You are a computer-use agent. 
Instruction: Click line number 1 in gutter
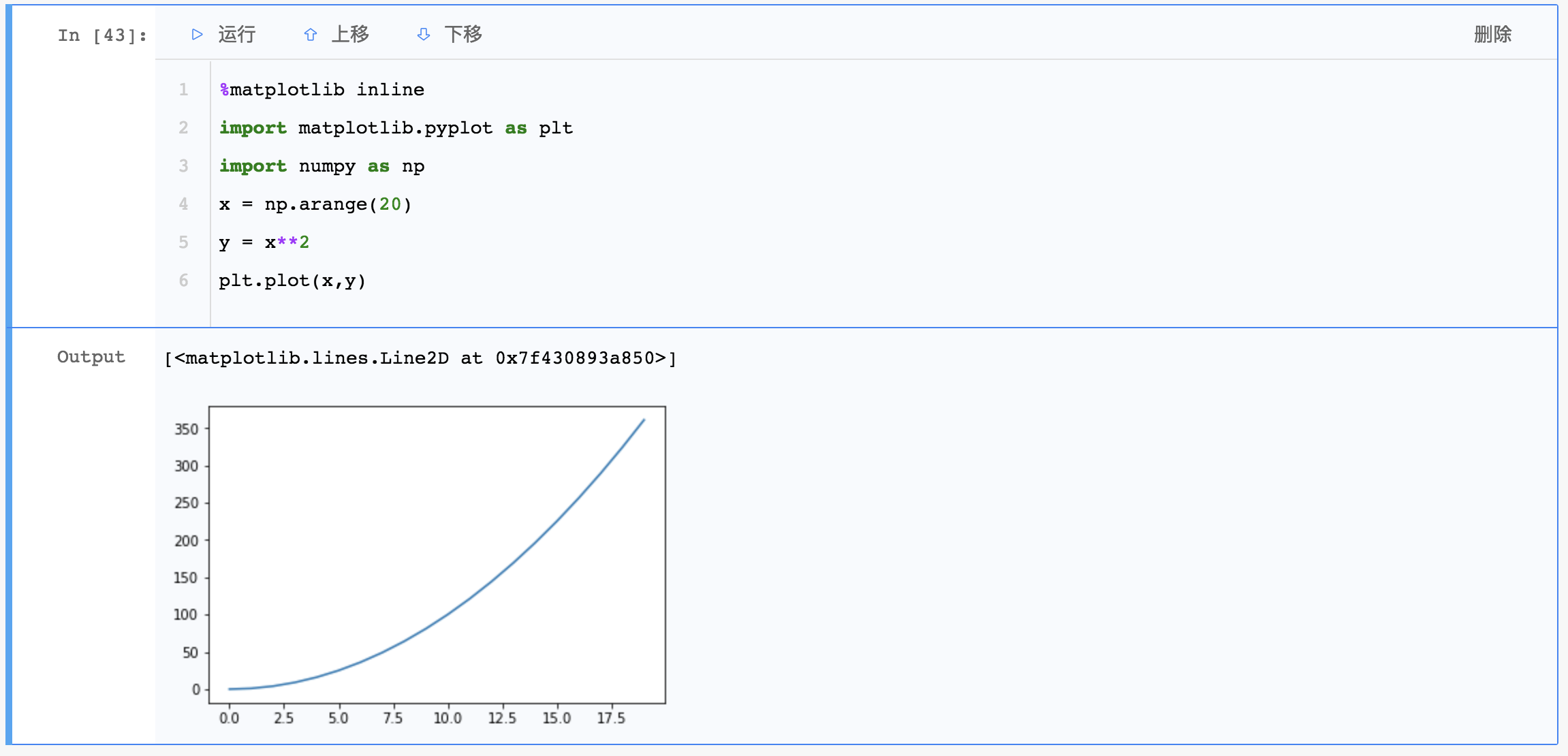click(x=183, y=90)
